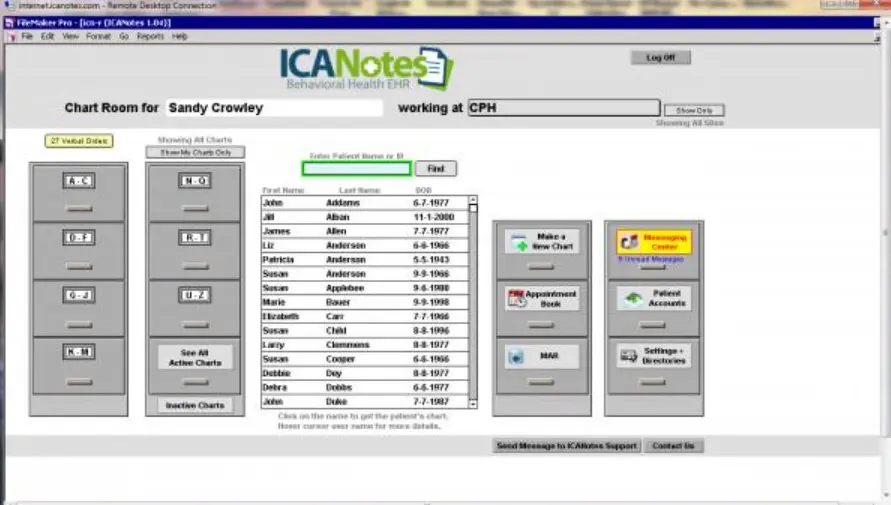Open the R - T file drawer
The height and width of the screenshot is (505, 891).
(x=195, y=250)
